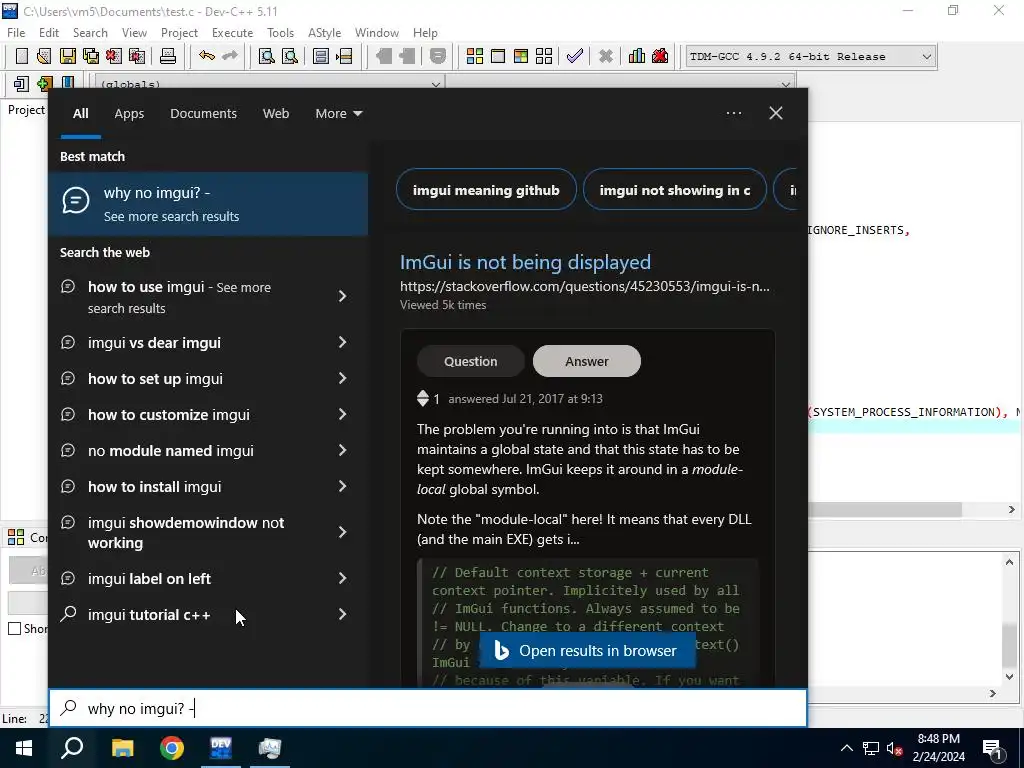Expand the 'how to install imgui' chevron

click(342, 486)
